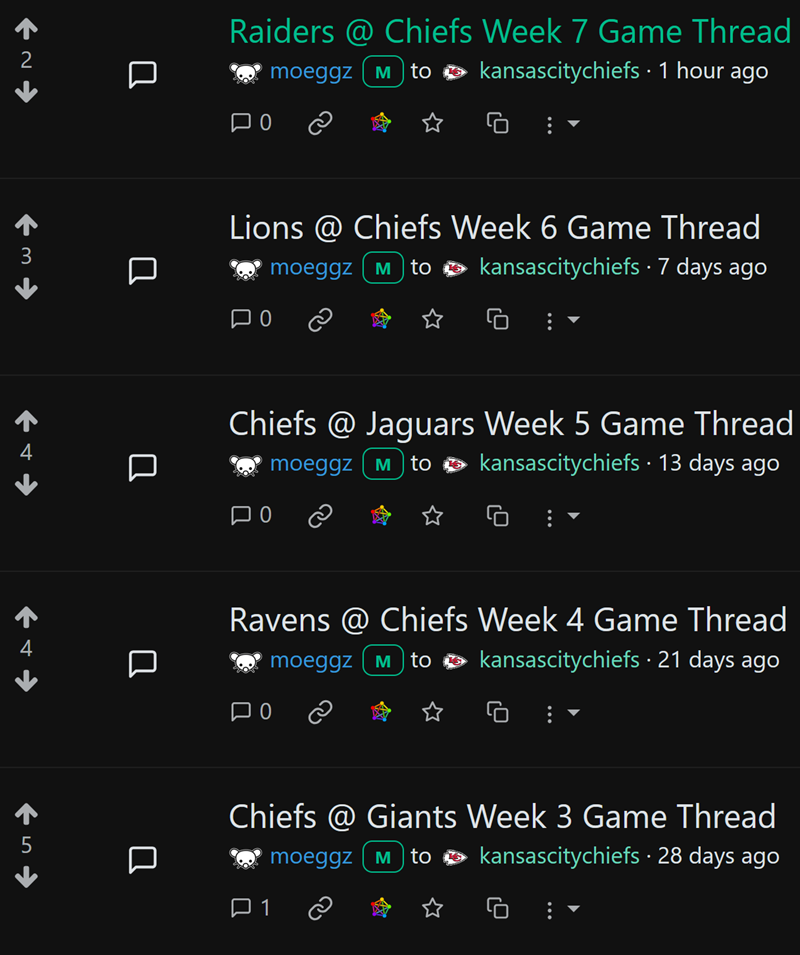Open the fediverse link icon for the Week 5 thread
Viewport: 800px width, 955px height.
(380, 516)
